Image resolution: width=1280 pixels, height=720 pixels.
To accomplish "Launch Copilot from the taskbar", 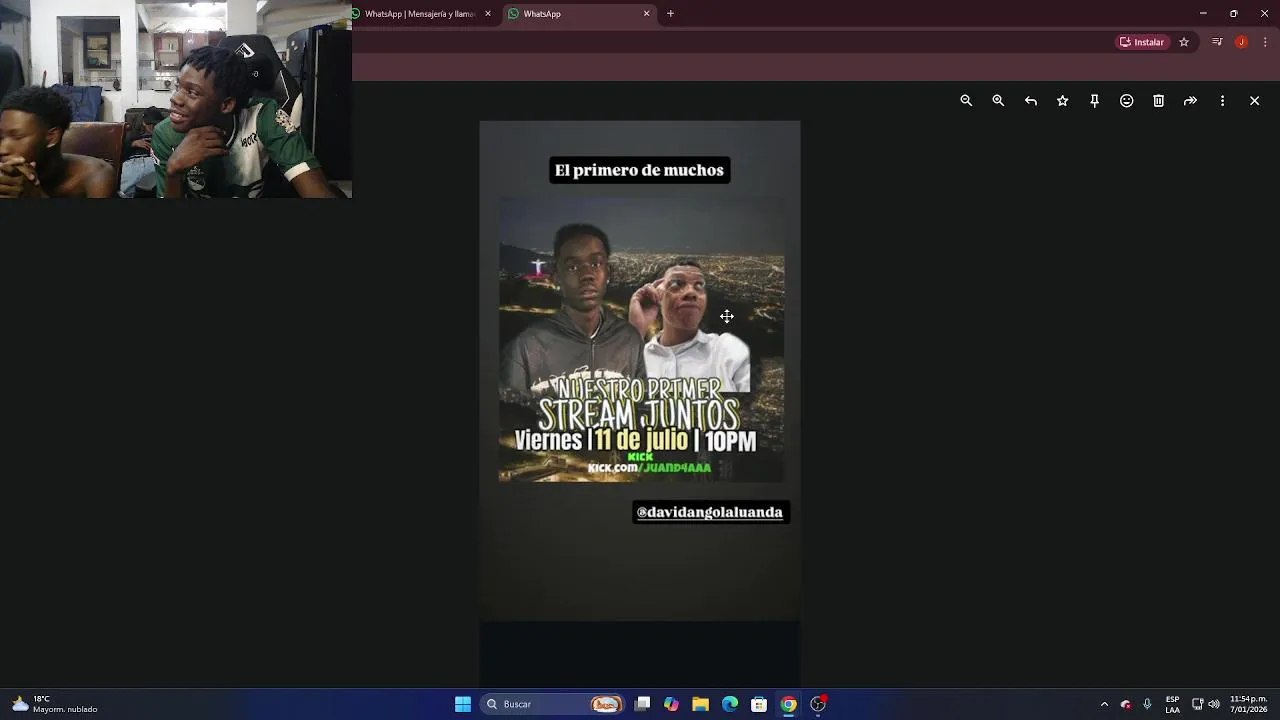I will [671, 704].
